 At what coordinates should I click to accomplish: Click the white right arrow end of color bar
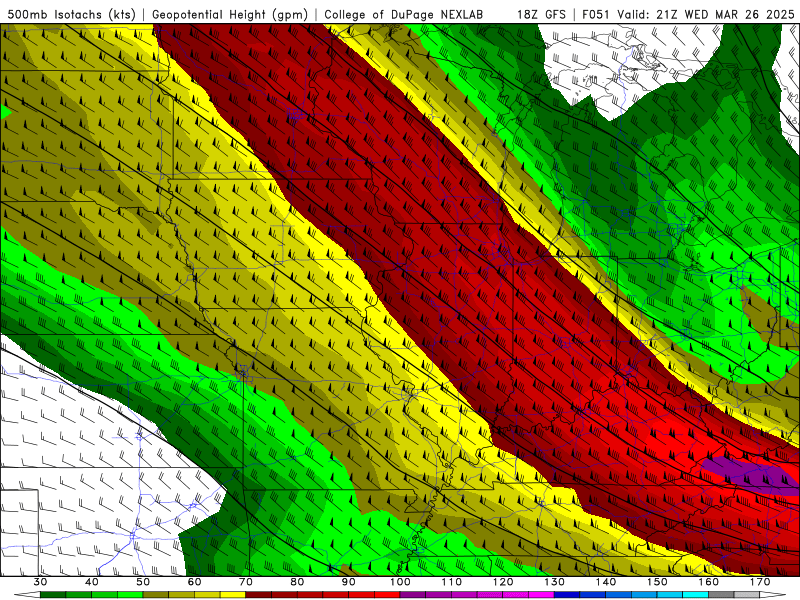[x=772, y=595]
